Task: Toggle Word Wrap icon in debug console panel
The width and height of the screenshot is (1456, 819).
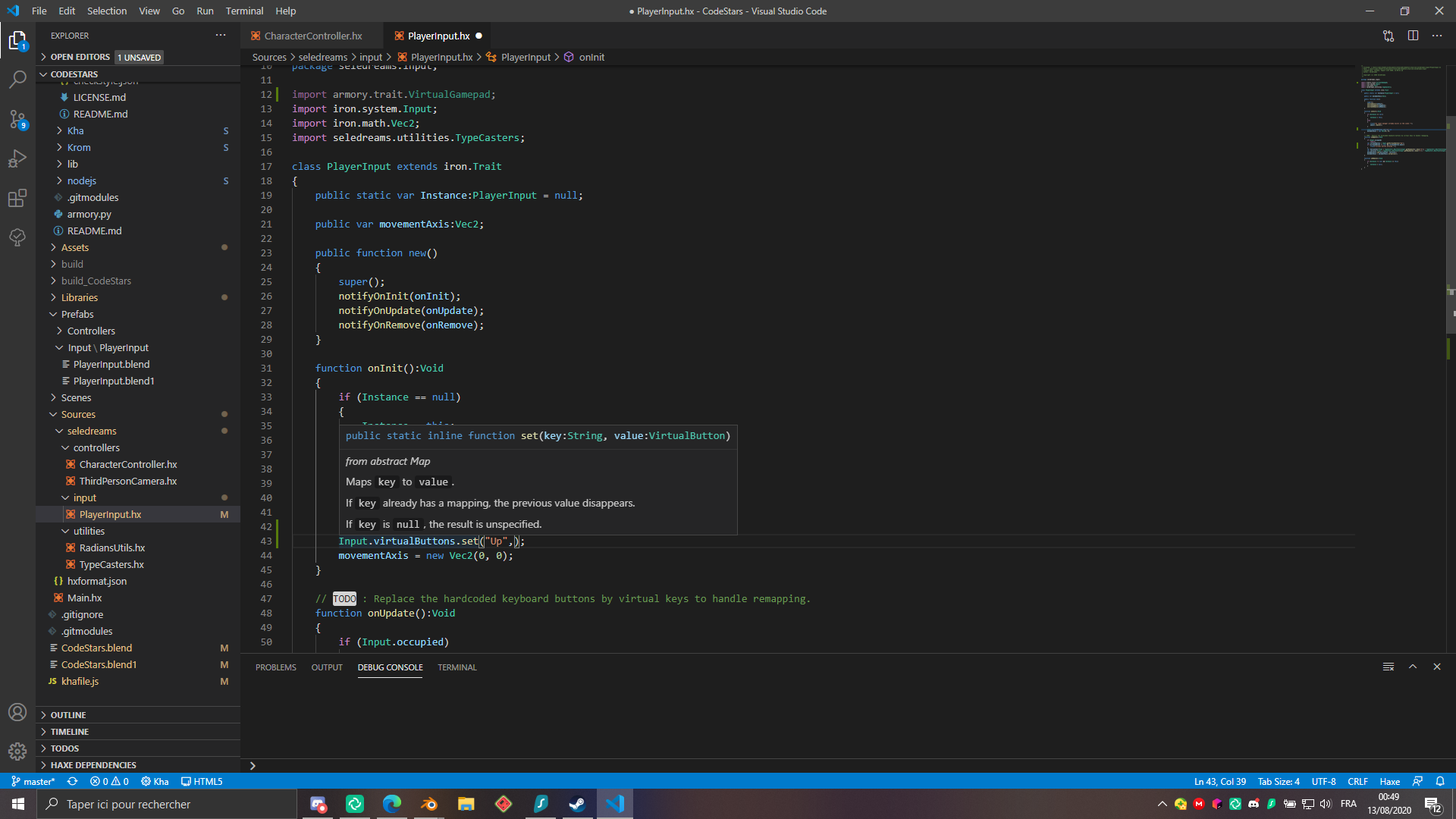Action: point(1389,667)
